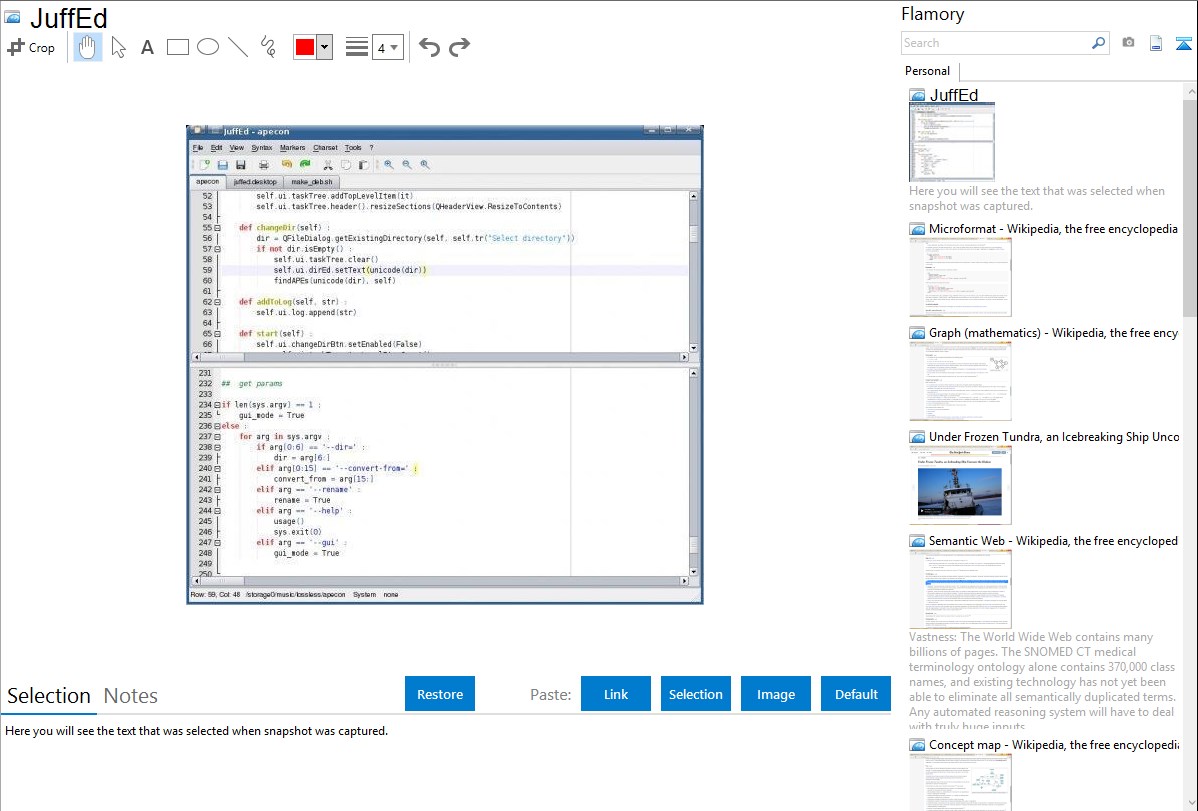Switch to the Notes tab
This screenshot has height=811, width=1198.
(131, 696)
